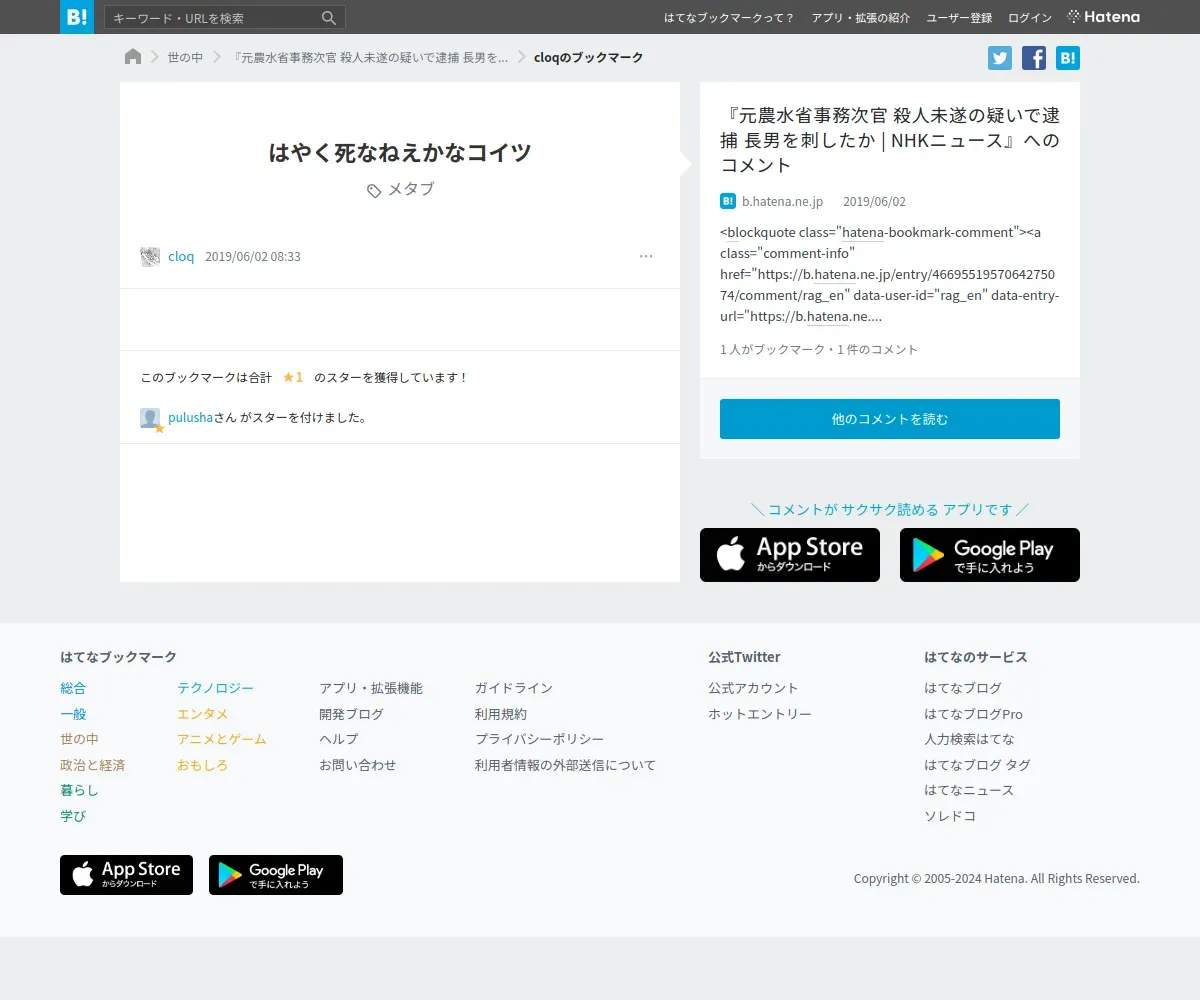This screenshot has width=1200, height=1000.
Task: Open footer category 世の中
Action: (x=79, y=739)
